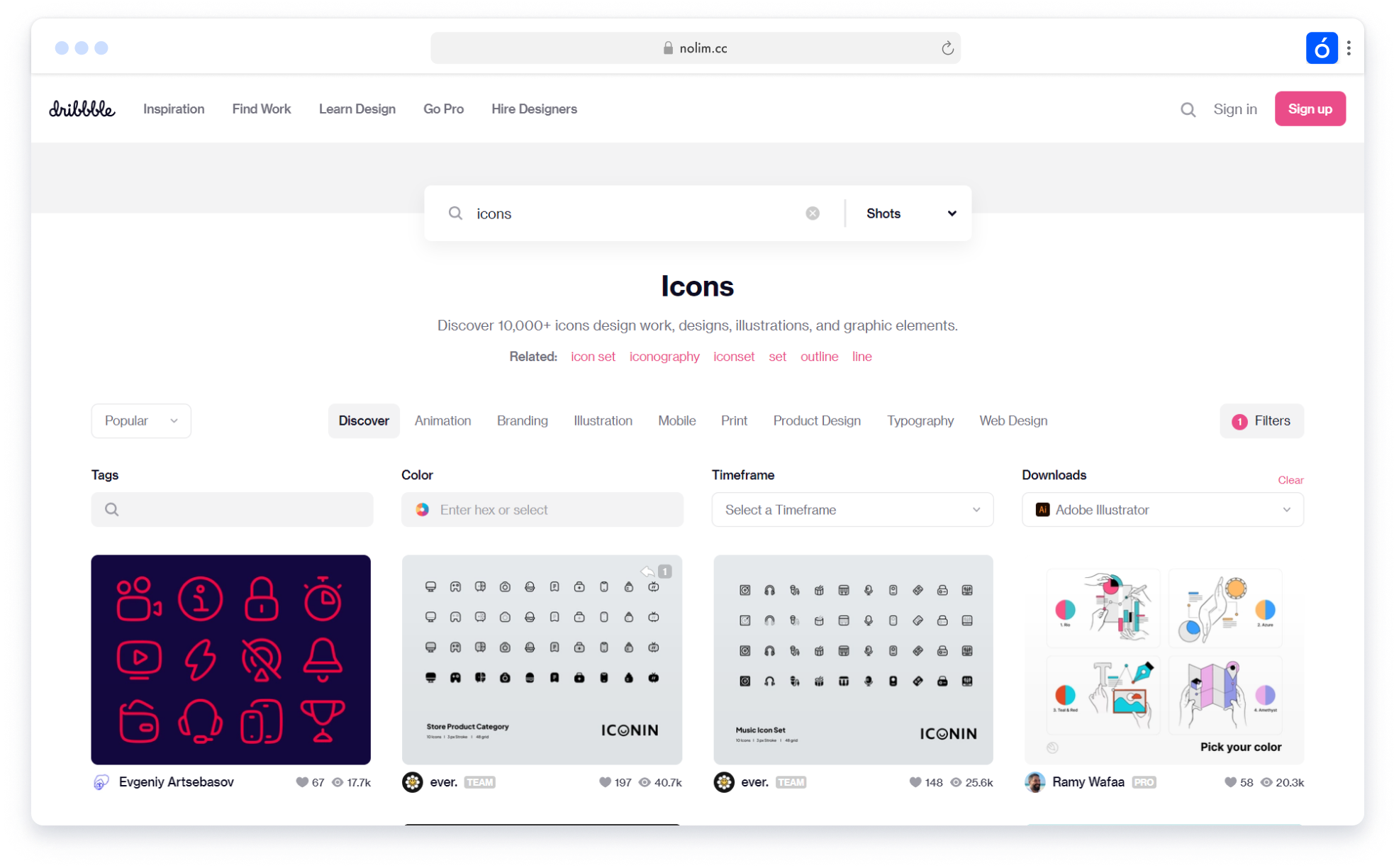Open Evgeniy Artsebasov's avatar
Viewport: 1394px width, 868px height.
click(x=101, y=782)
